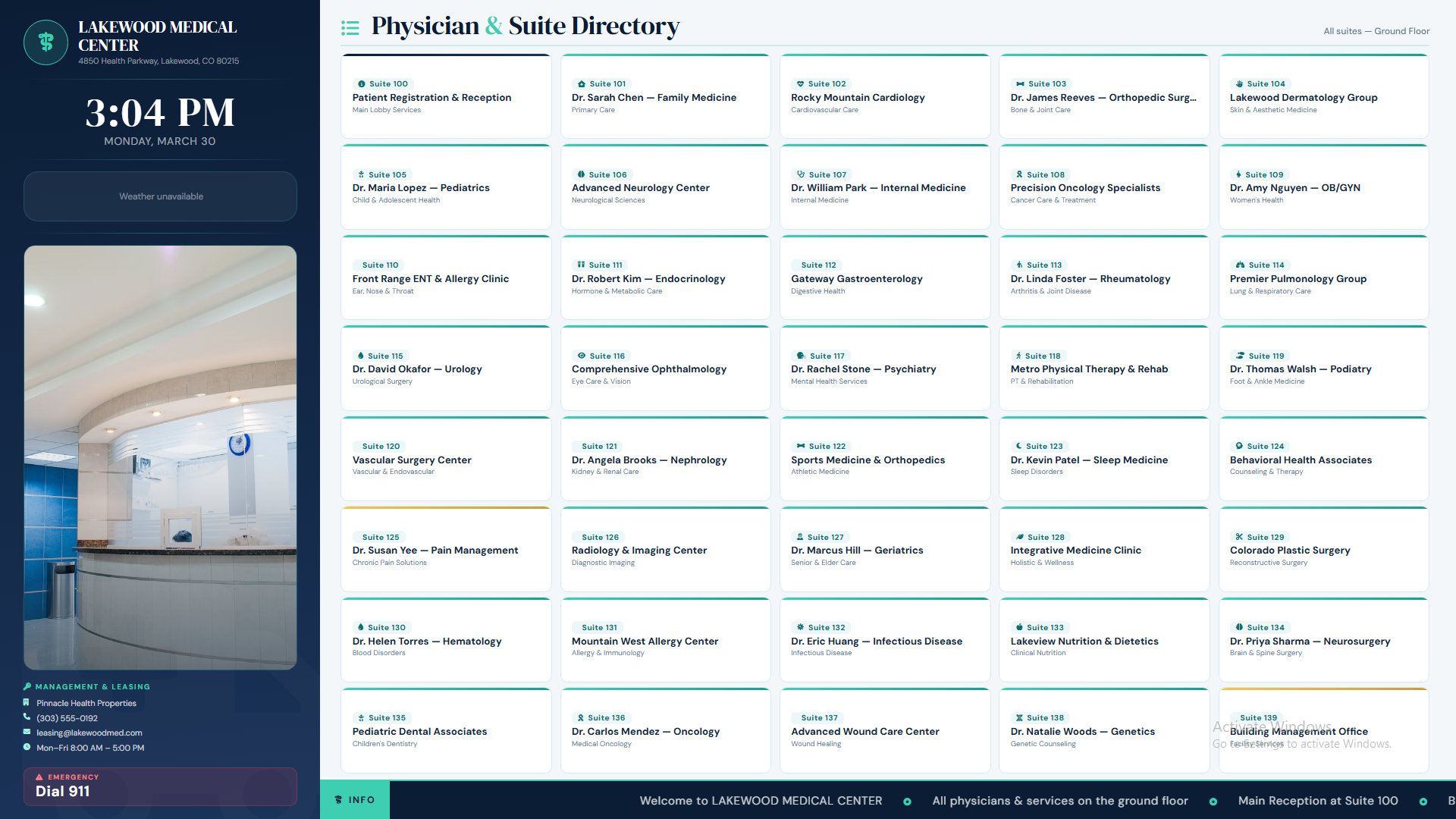Open the INFO tab in bottom bar
This screenshot has width=1456, height=819.
[355, 800]
